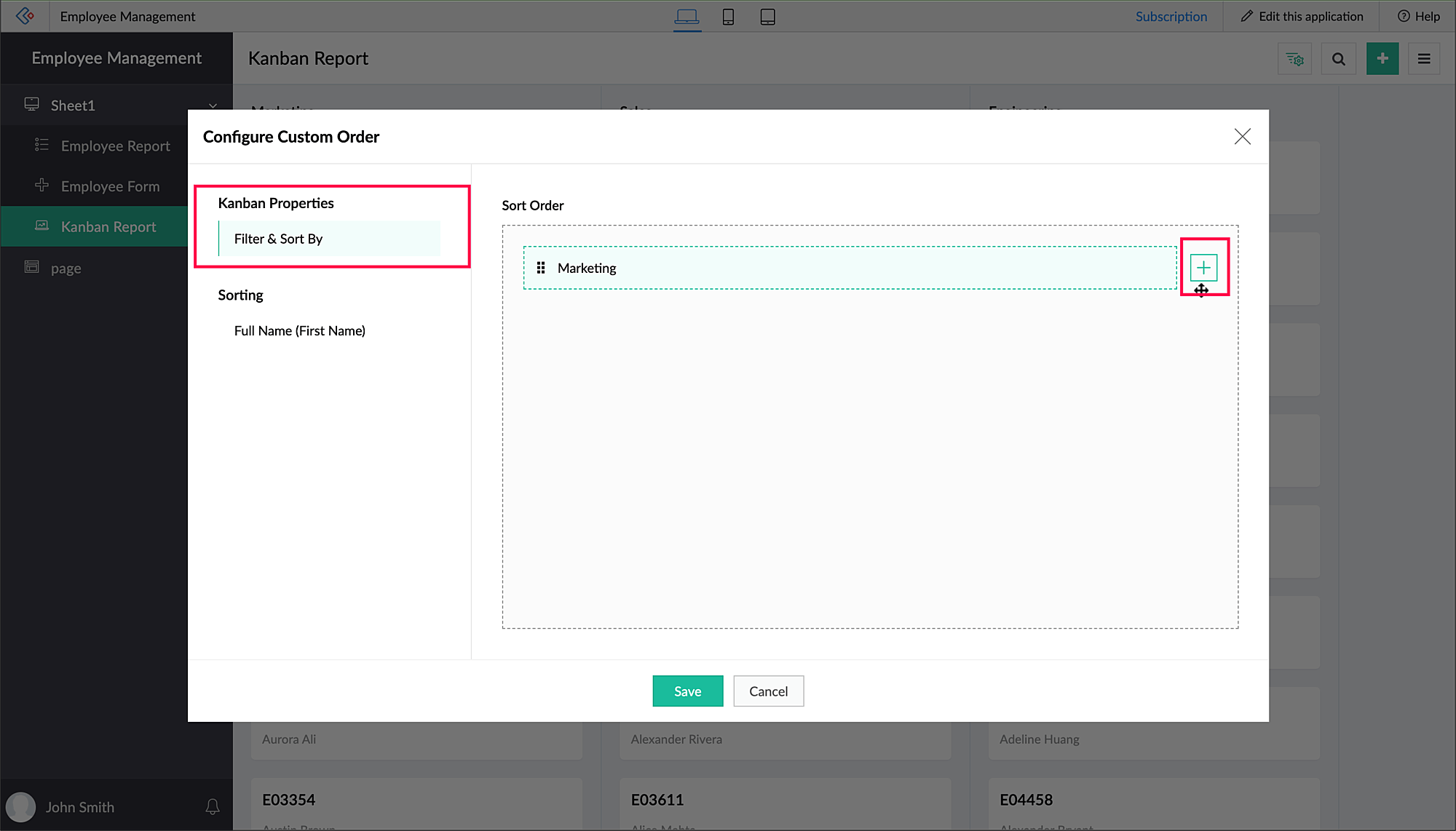Click the Marketing row drag handle

click(541, 268)
